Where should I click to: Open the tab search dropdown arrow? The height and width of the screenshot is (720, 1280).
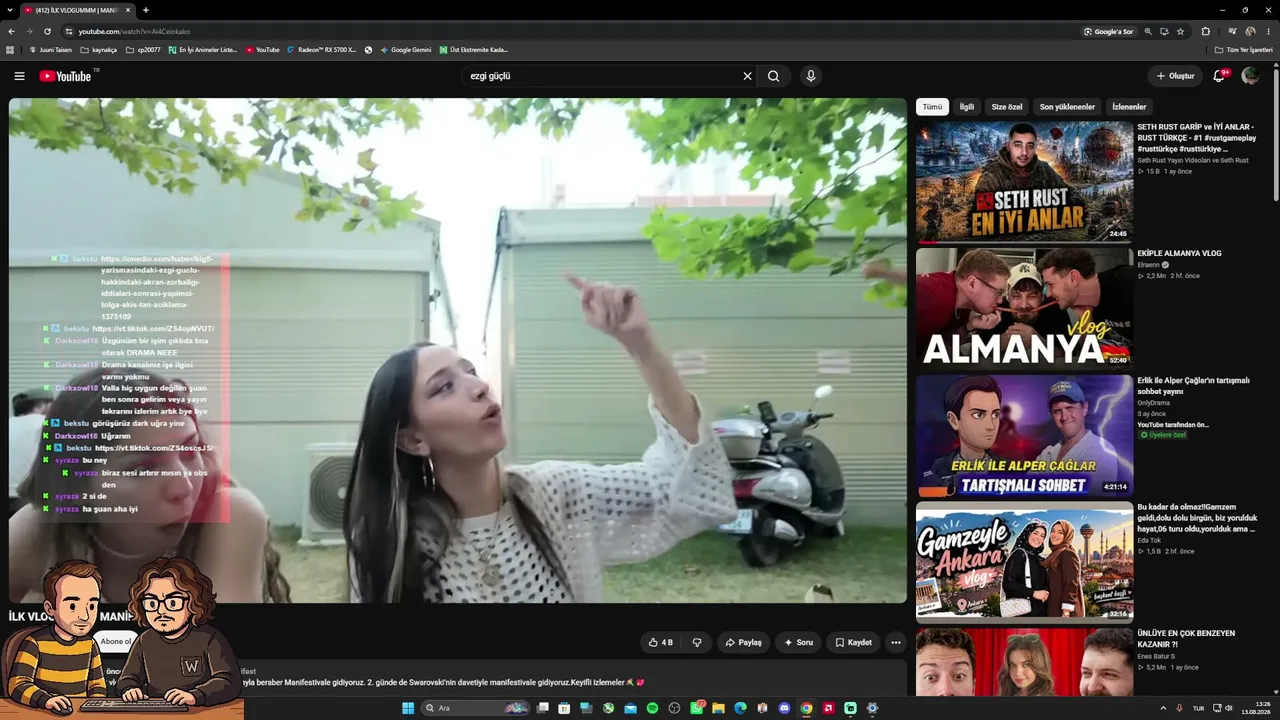(x=11, y=10)
